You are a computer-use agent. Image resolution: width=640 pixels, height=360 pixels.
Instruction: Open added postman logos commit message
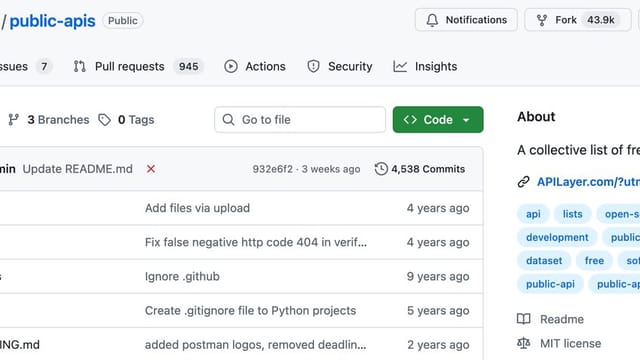pyautogui.click(x=256, y=345)
